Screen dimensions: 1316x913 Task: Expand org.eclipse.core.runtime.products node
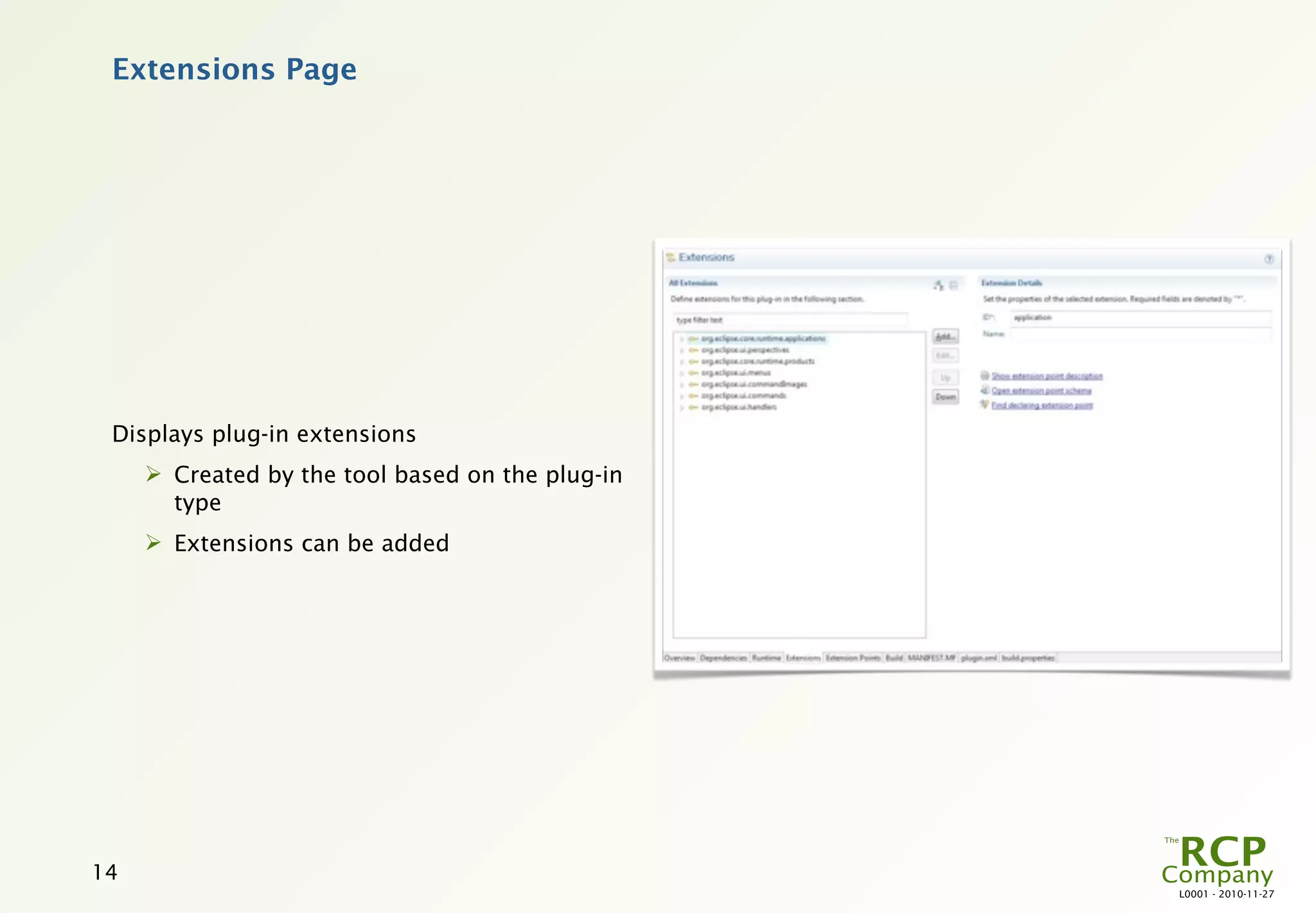[682, 362]
